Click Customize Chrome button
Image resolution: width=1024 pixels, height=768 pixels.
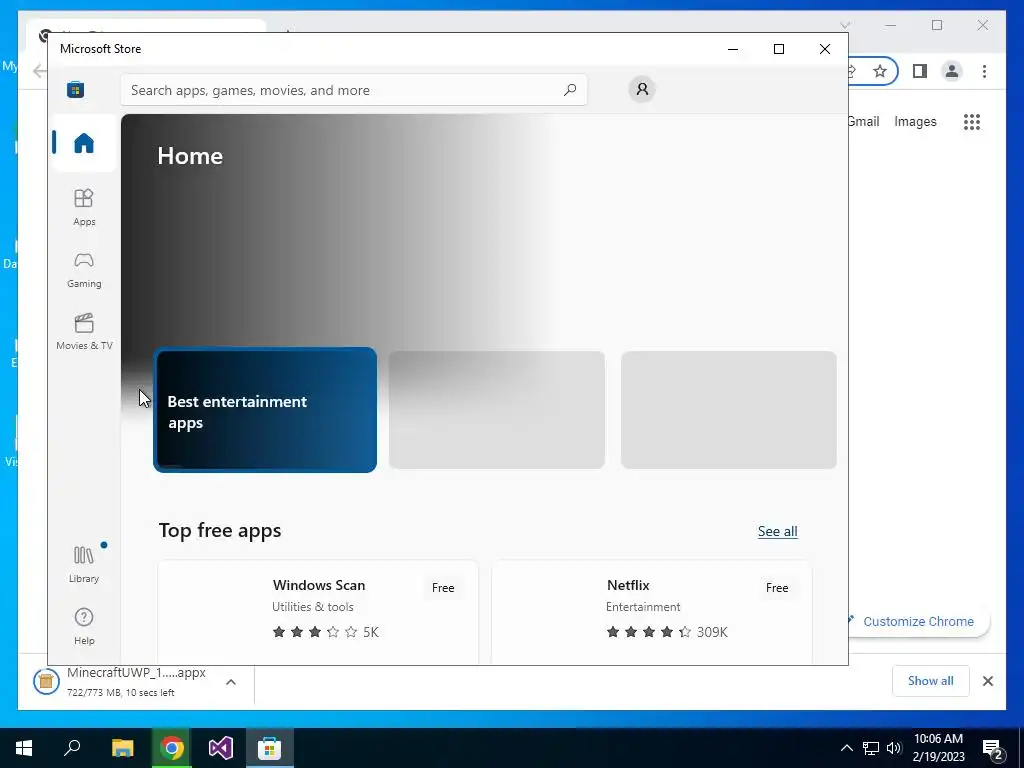coord(918,621)
